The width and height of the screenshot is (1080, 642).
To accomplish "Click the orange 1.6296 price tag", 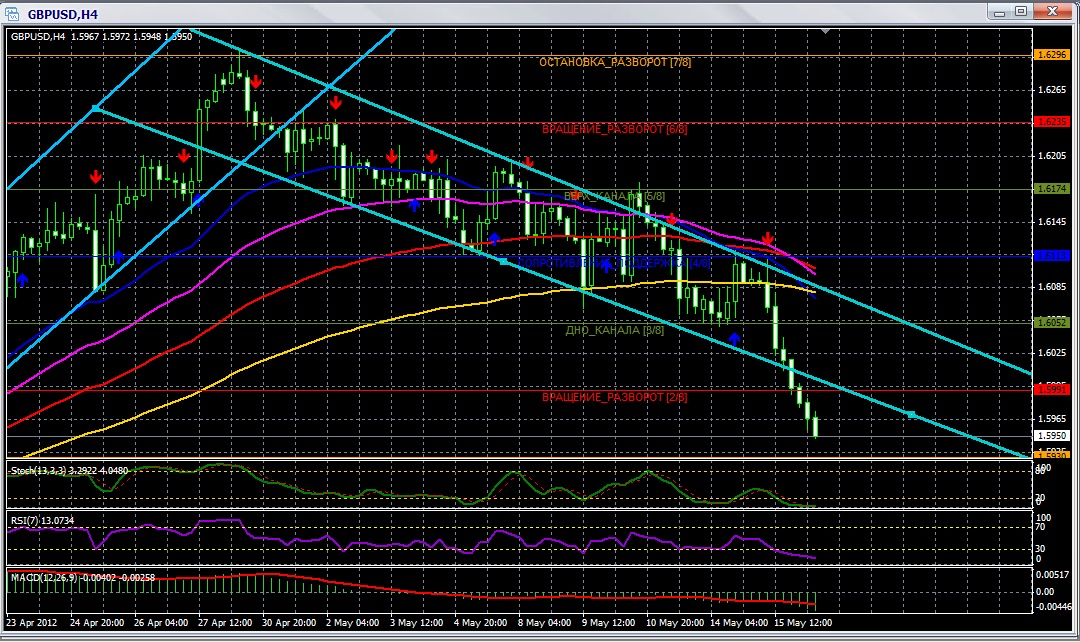I will [1051, 54].
